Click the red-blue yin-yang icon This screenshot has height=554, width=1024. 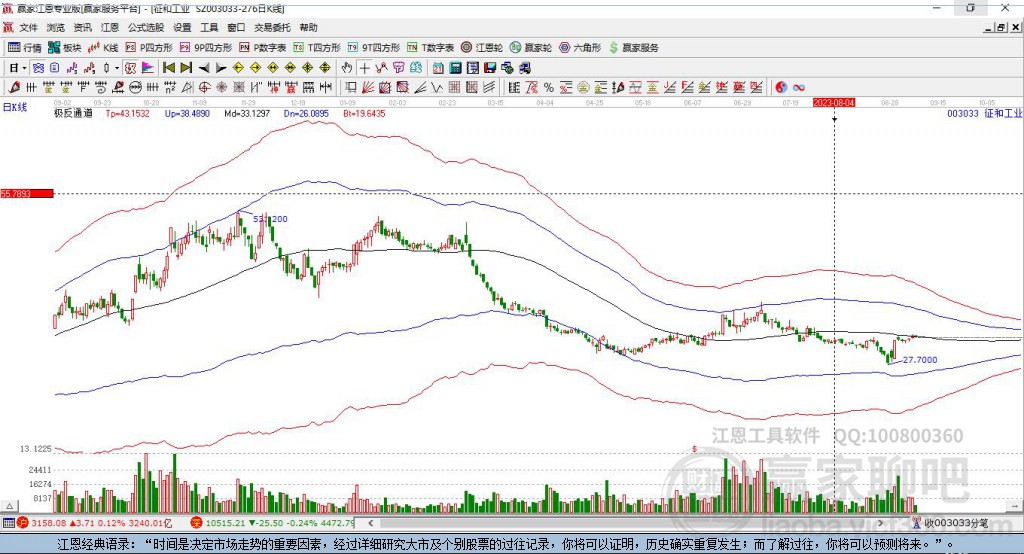point(781,87)
